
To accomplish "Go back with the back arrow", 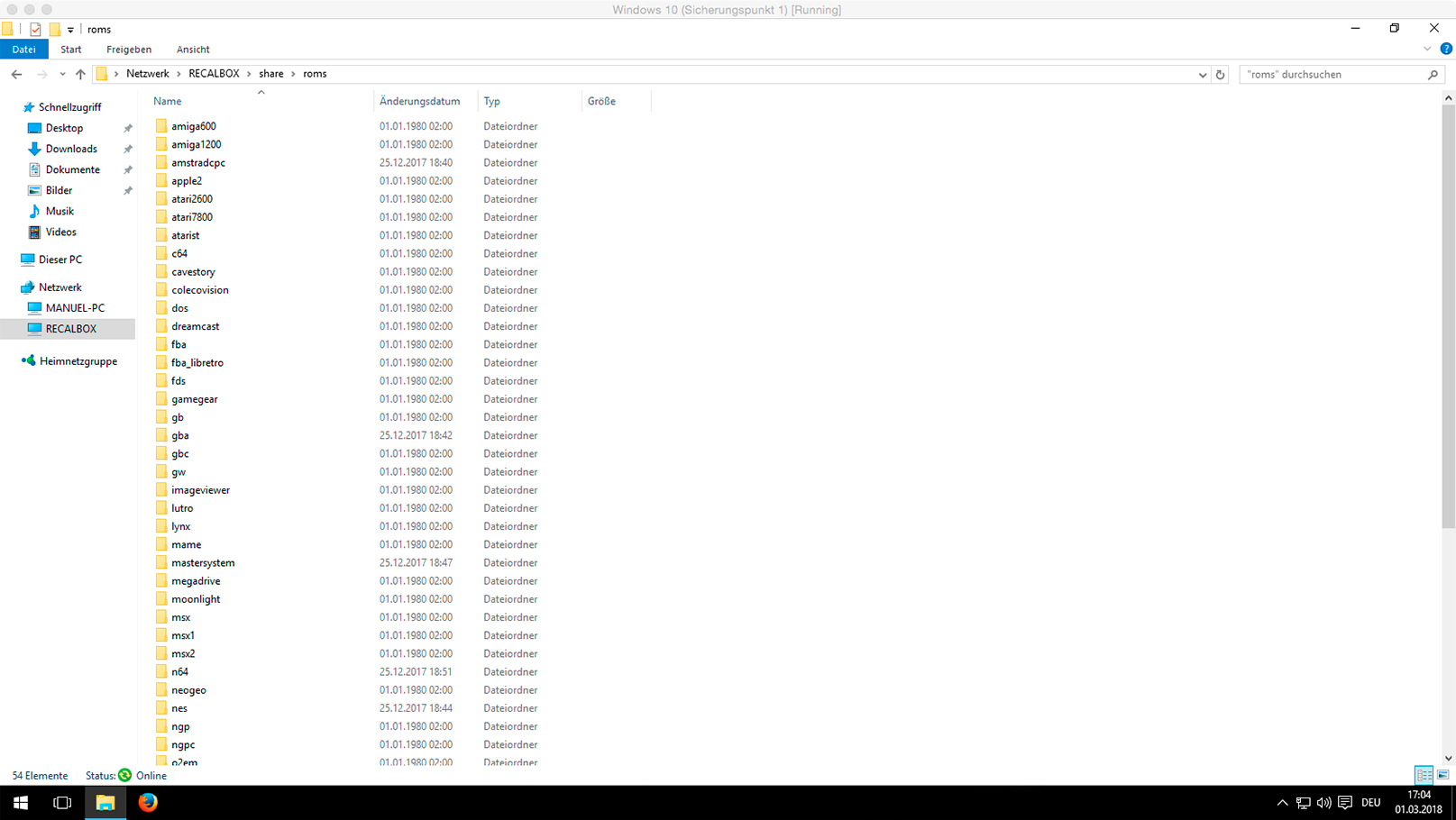I will pos(16,74).
